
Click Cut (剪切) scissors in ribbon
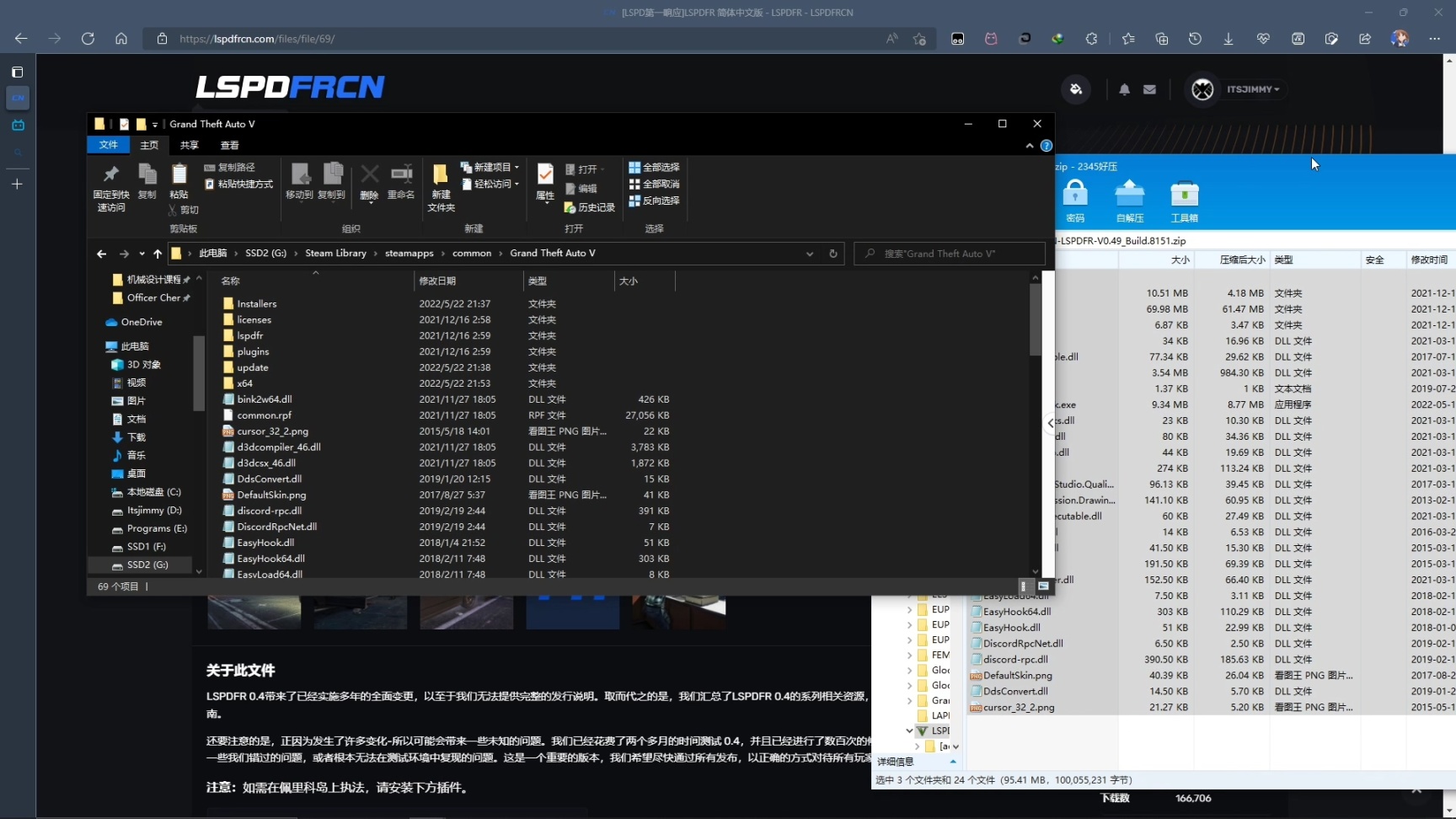[183, 210]
